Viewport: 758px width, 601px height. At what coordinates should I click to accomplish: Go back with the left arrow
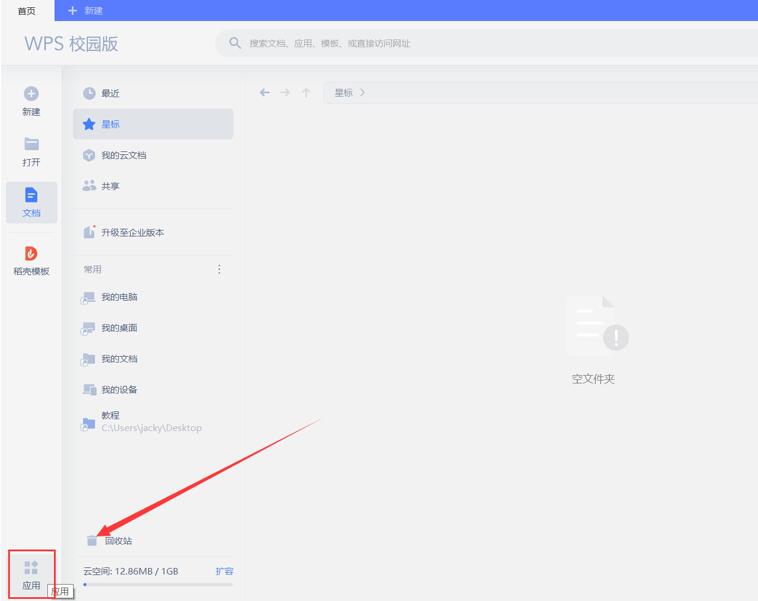coord(264,92)
